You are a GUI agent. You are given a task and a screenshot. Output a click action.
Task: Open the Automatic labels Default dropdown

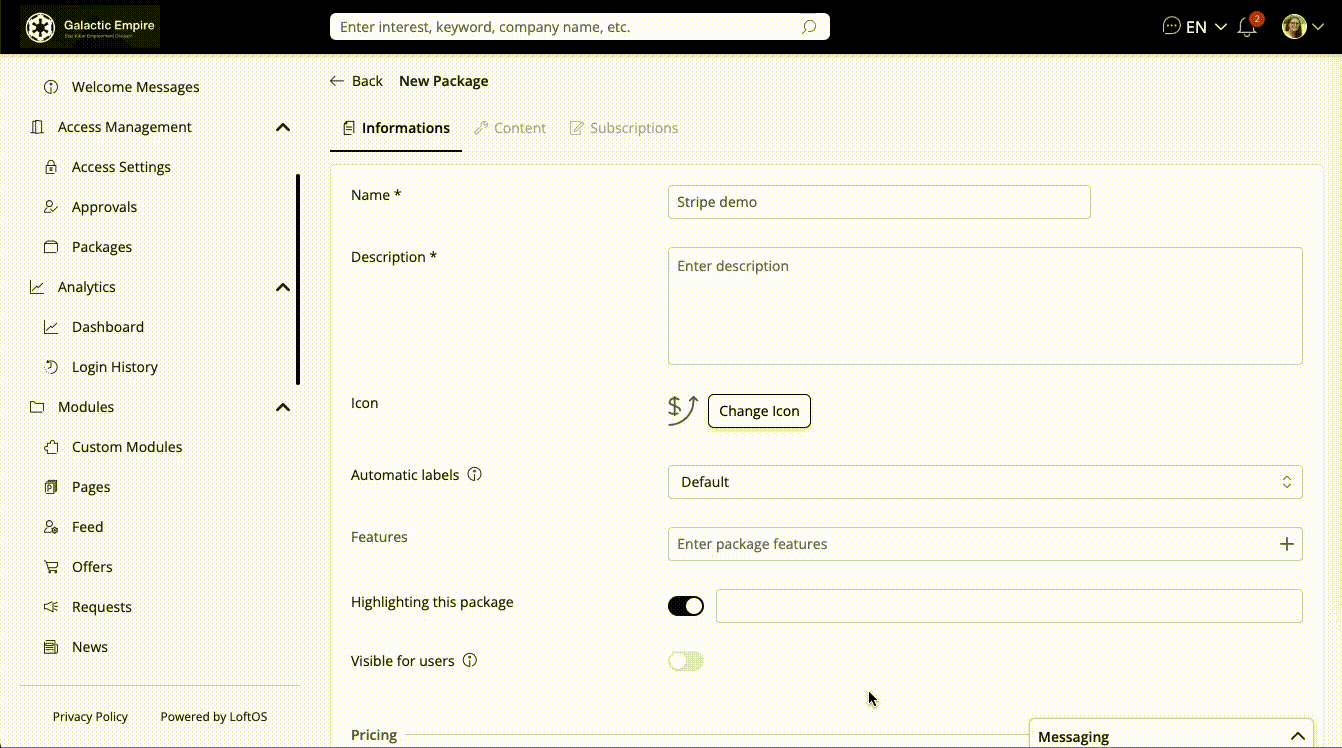click(984, 482)
